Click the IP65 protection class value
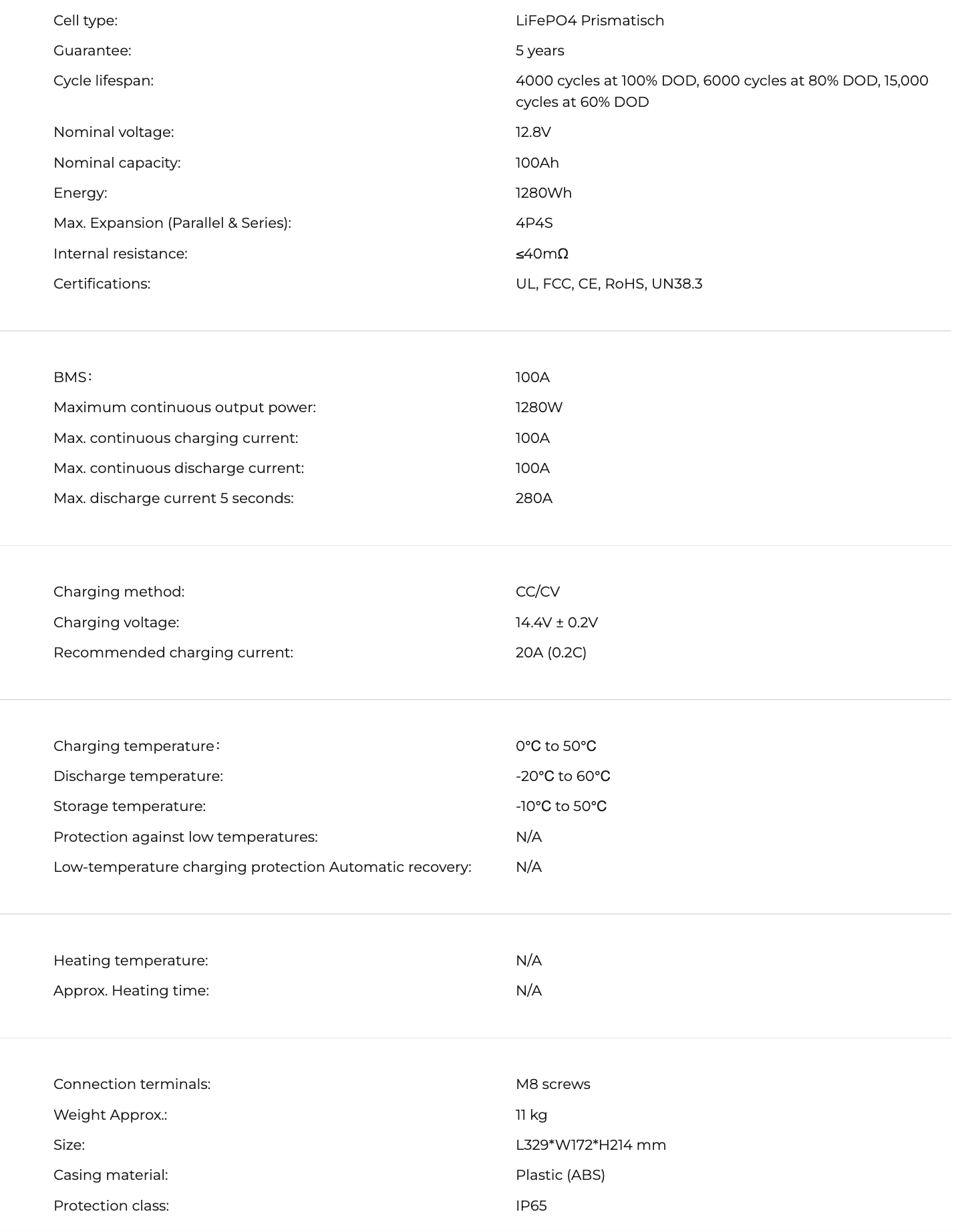 531,1206
